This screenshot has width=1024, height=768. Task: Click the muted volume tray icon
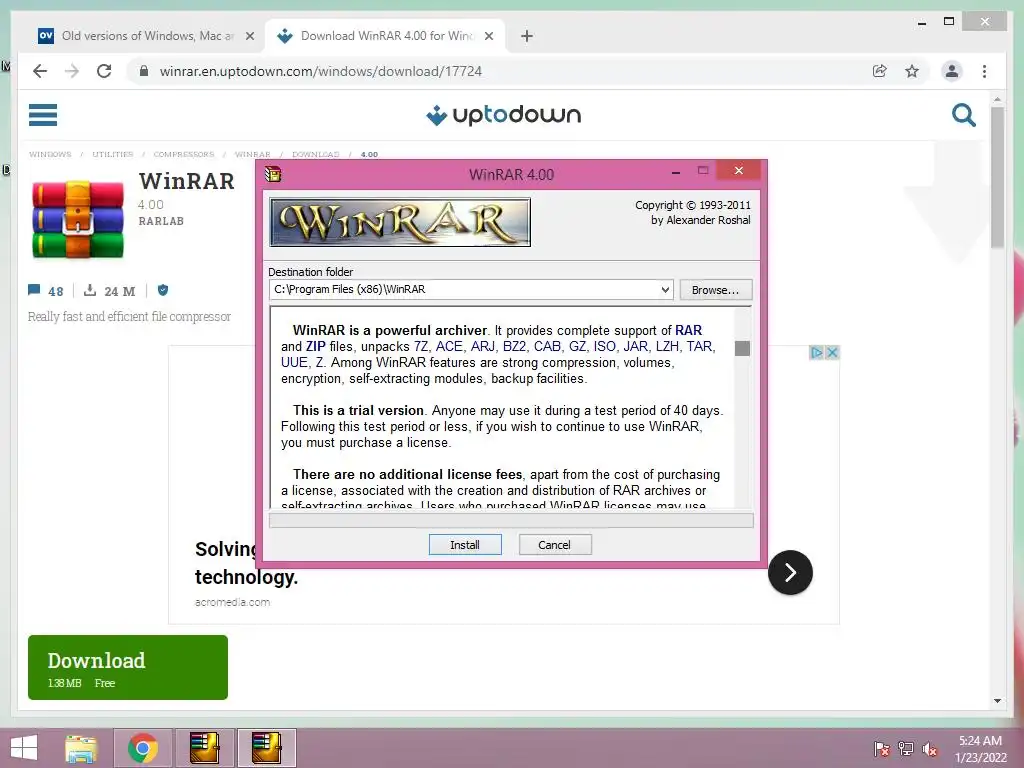(x=930, y=748)
